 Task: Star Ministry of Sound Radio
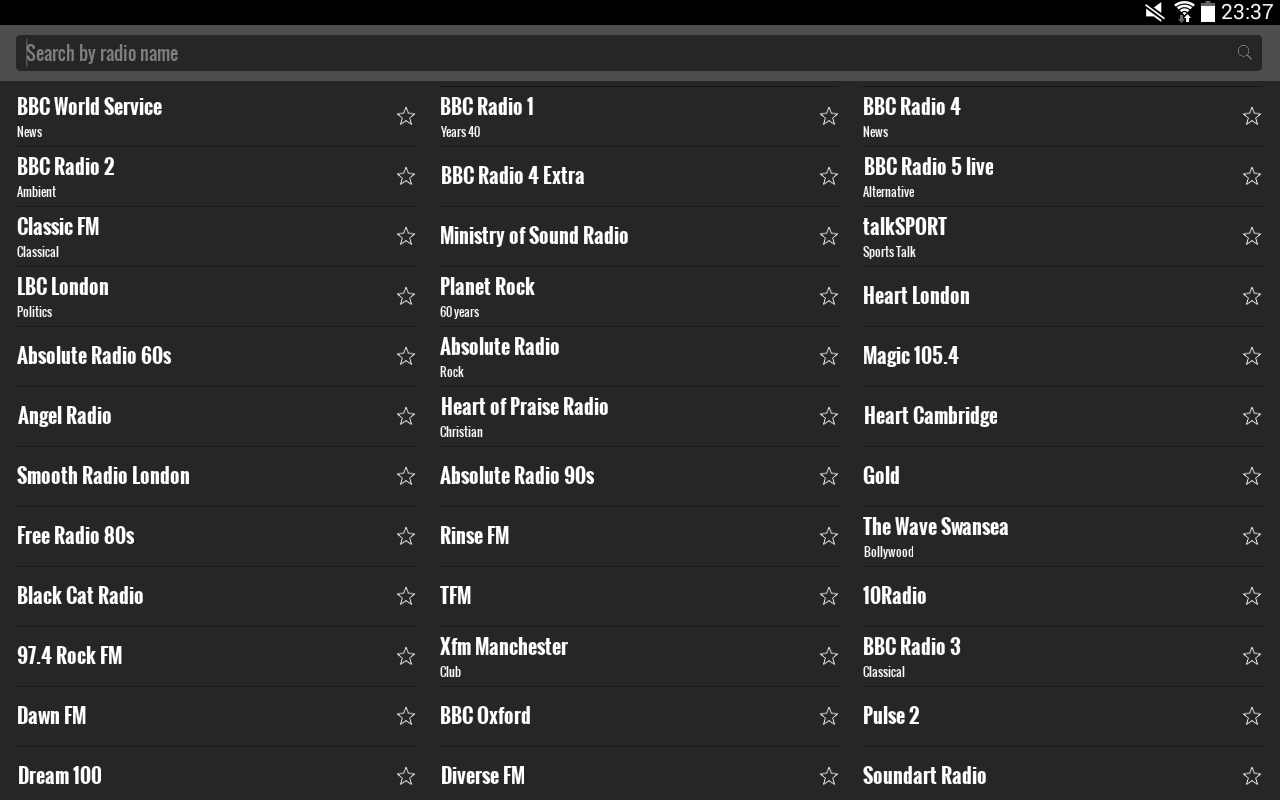[829, 236]
